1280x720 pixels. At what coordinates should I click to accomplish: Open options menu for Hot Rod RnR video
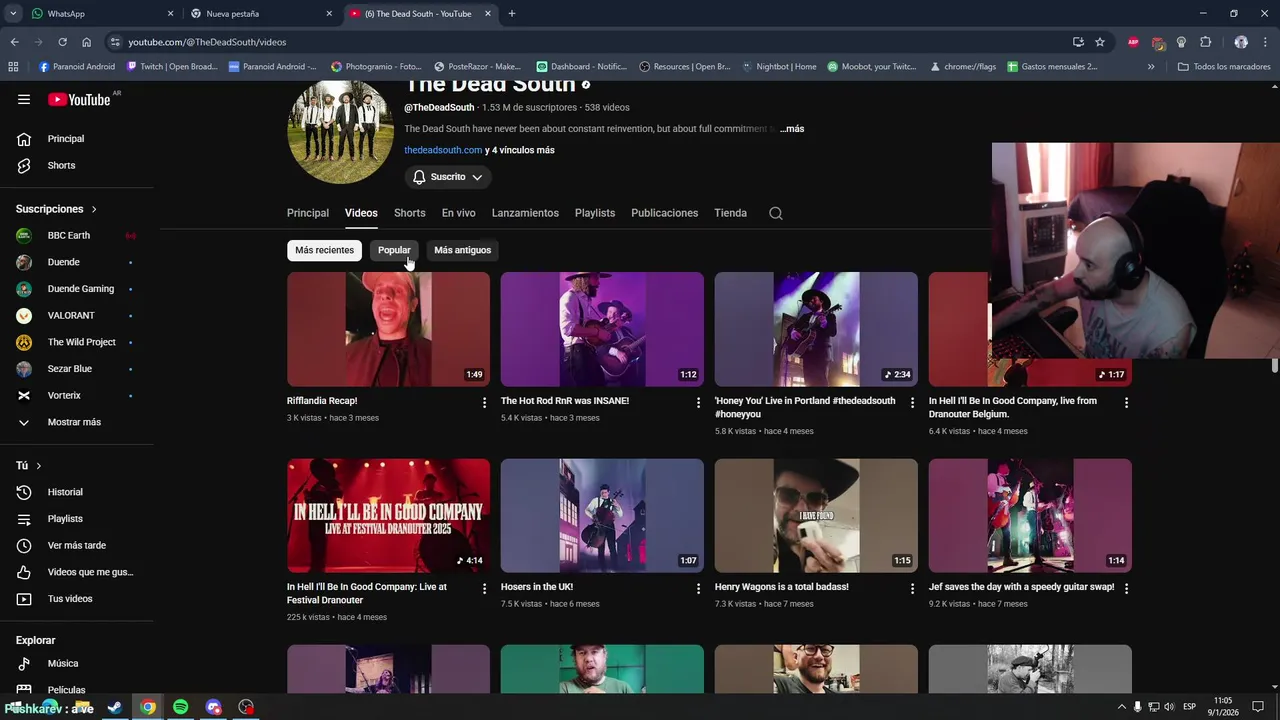pos(698,403)
